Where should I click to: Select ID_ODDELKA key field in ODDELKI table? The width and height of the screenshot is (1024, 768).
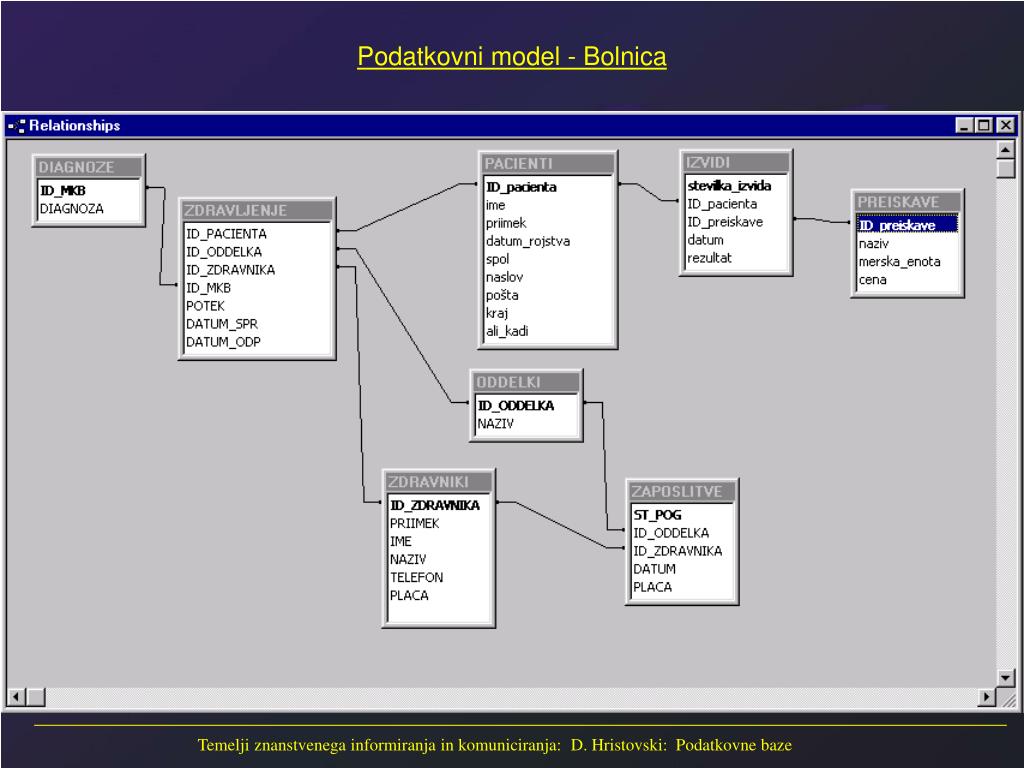click(516, 406)
